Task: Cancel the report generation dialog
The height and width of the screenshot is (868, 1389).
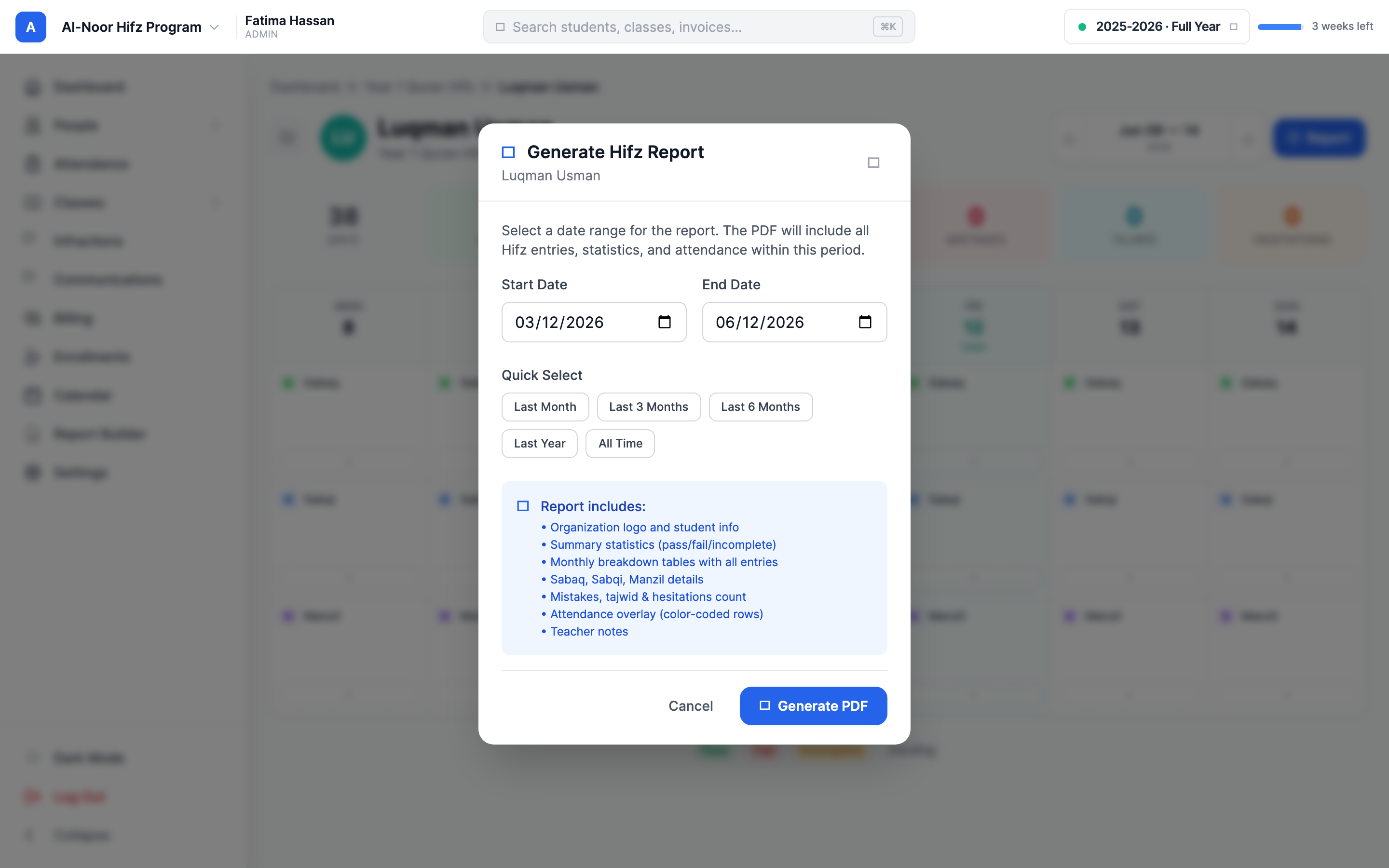Action: tap(691, 706)
